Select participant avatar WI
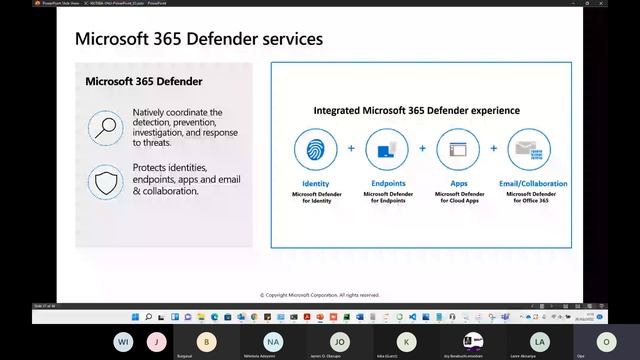The width and height of the screenshot is (640, 360). pos(123,342)
